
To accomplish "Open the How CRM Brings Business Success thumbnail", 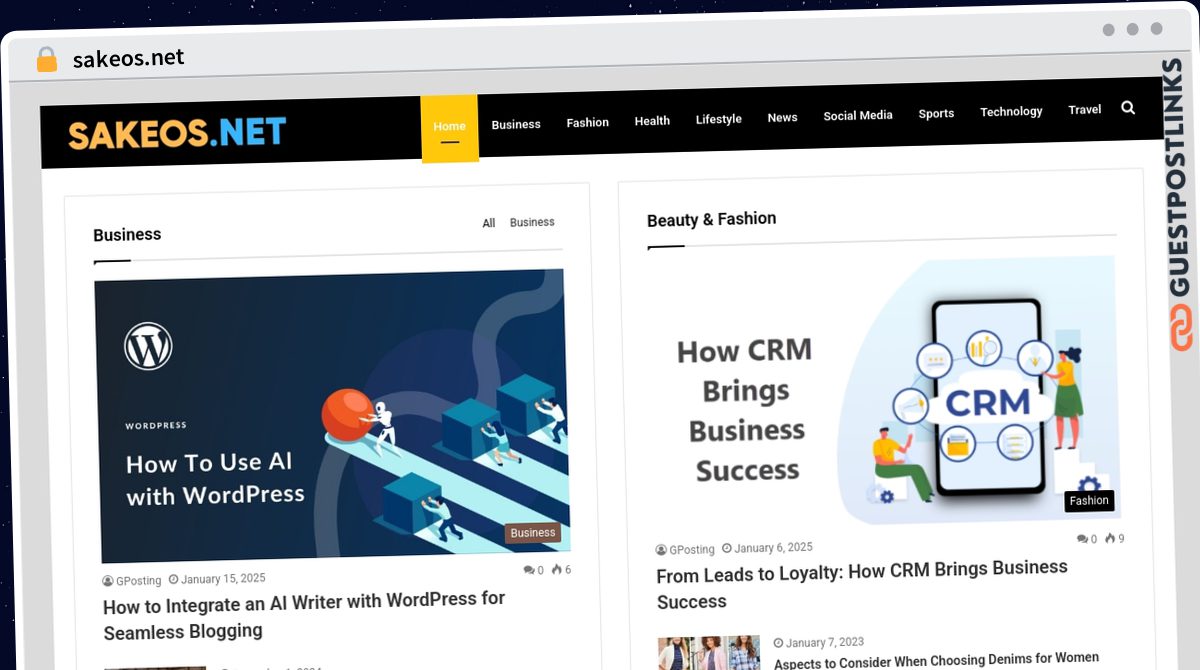I will pyautogui.click(x=885, y=394).
